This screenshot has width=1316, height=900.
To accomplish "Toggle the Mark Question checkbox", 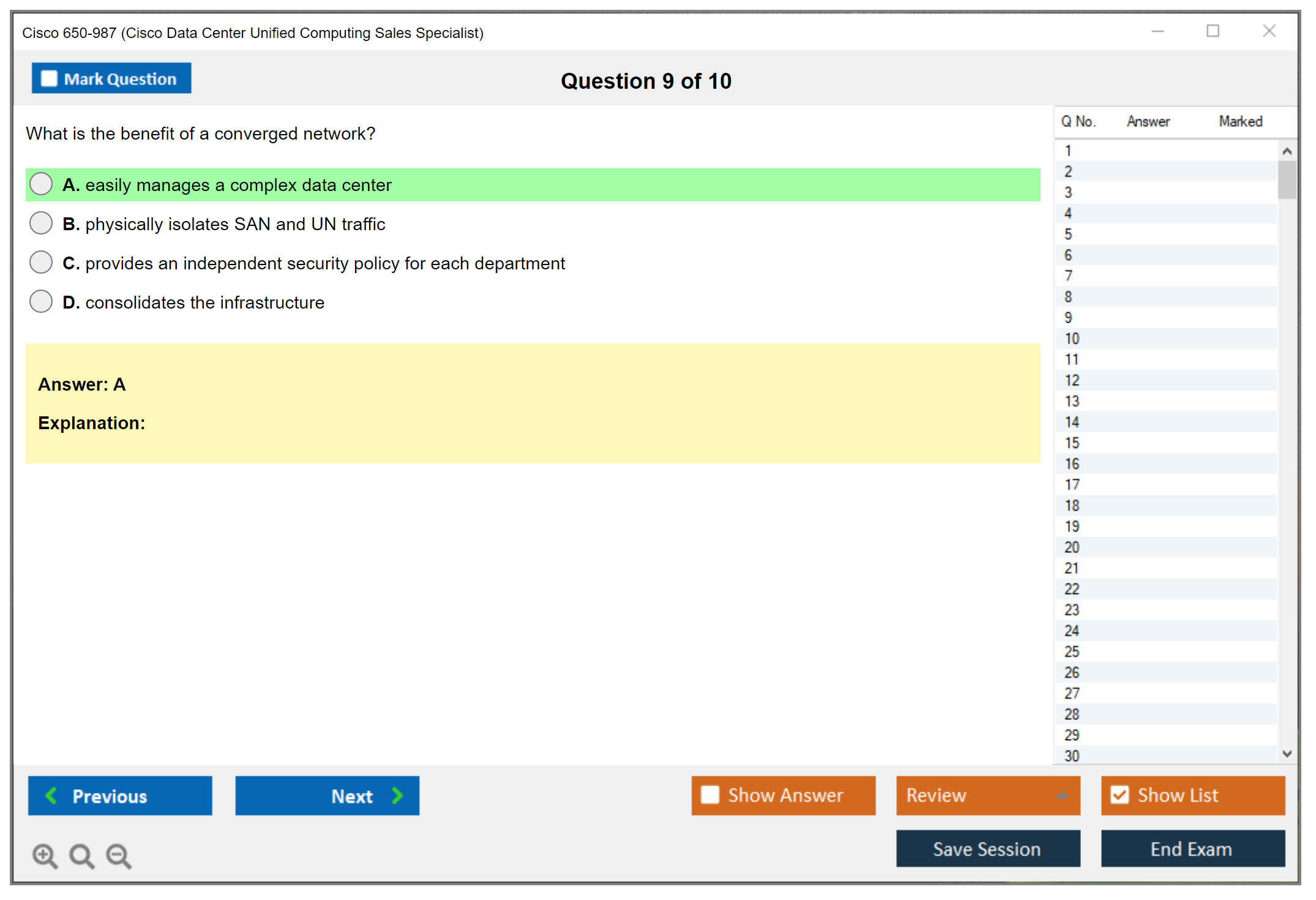I will coord(49,78).
